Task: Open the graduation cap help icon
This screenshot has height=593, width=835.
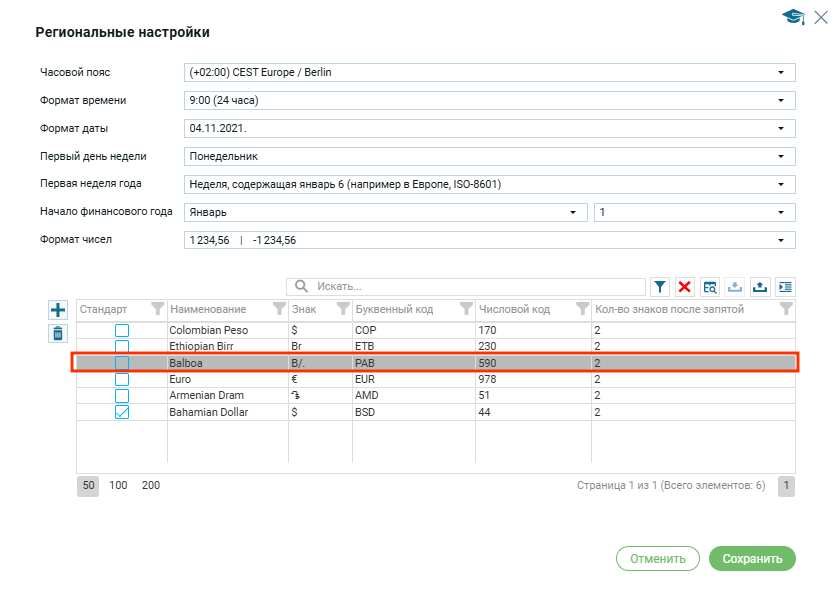Action: pyautogui.click(x=794, y=17)
